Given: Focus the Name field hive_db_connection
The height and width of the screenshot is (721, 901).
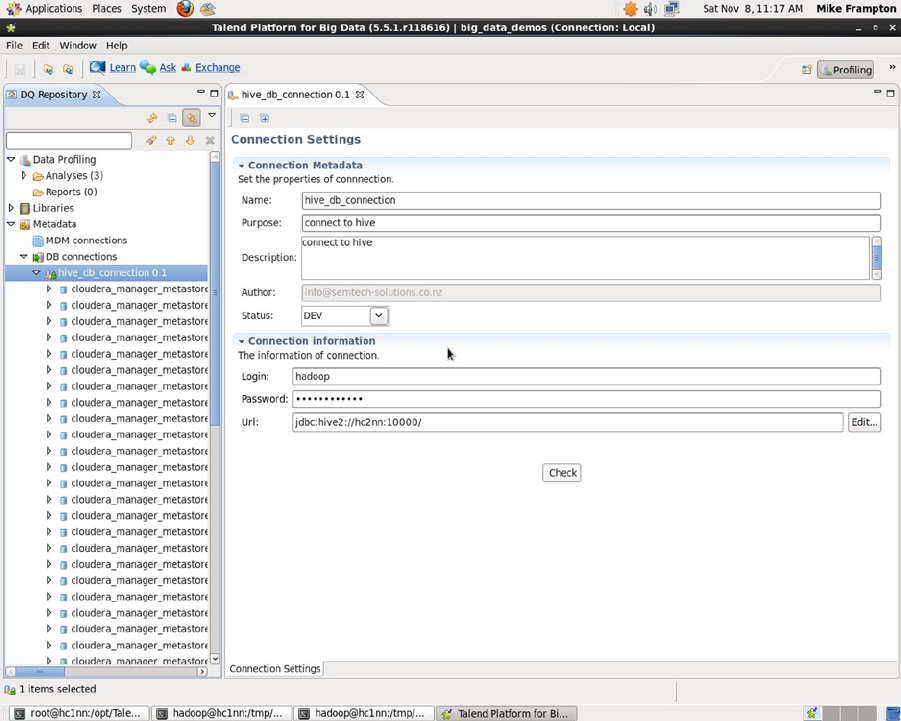Looking at the screenshot, I should click(x=591, y=201).
